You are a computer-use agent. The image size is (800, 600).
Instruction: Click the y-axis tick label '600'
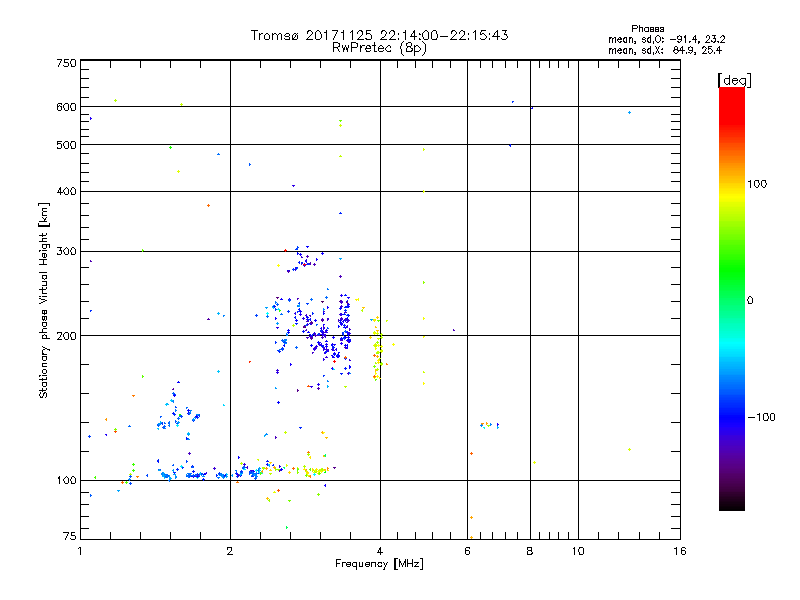[67, 107]
